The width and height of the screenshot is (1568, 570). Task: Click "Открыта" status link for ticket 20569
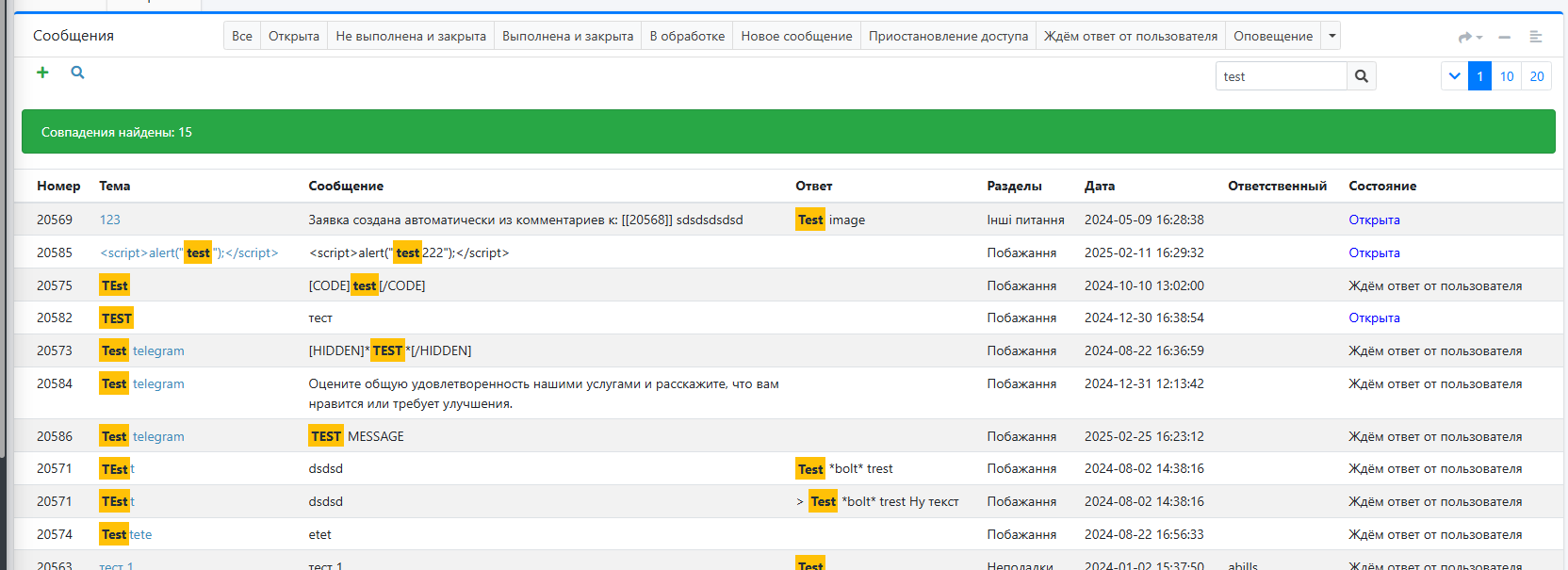point(1374,220)
